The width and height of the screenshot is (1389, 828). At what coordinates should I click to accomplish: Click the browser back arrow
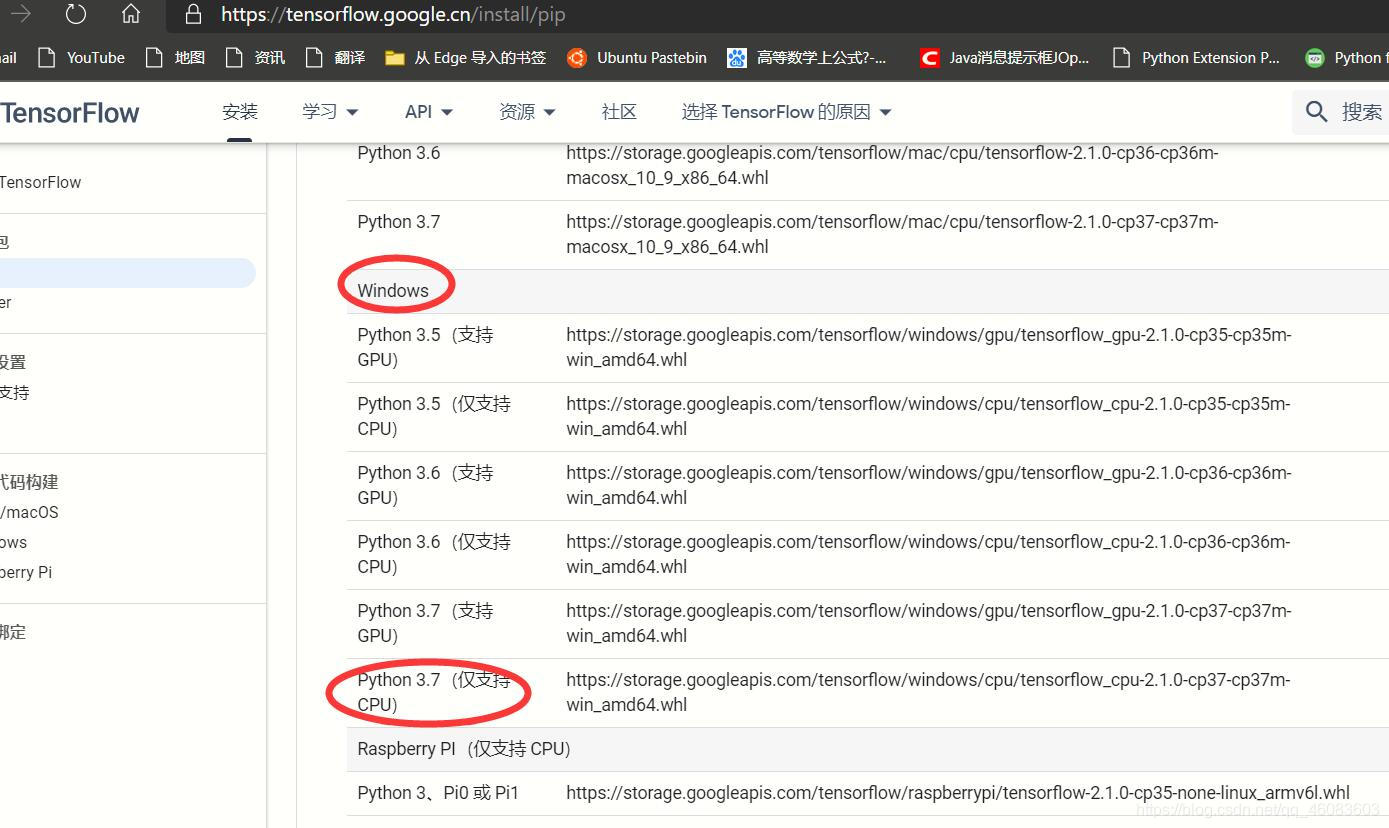(x=19, y=14)
